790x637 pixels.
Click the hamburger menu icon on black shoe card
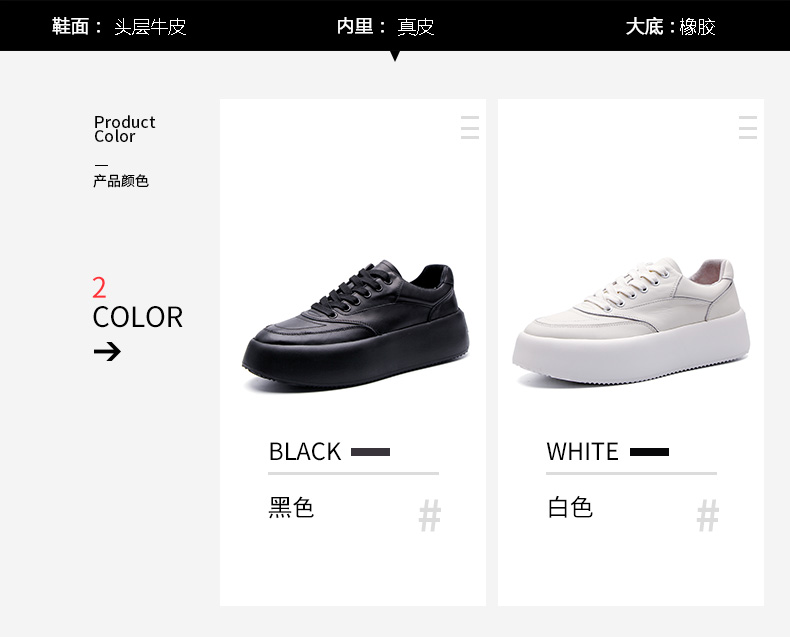[x=470, y=127]
